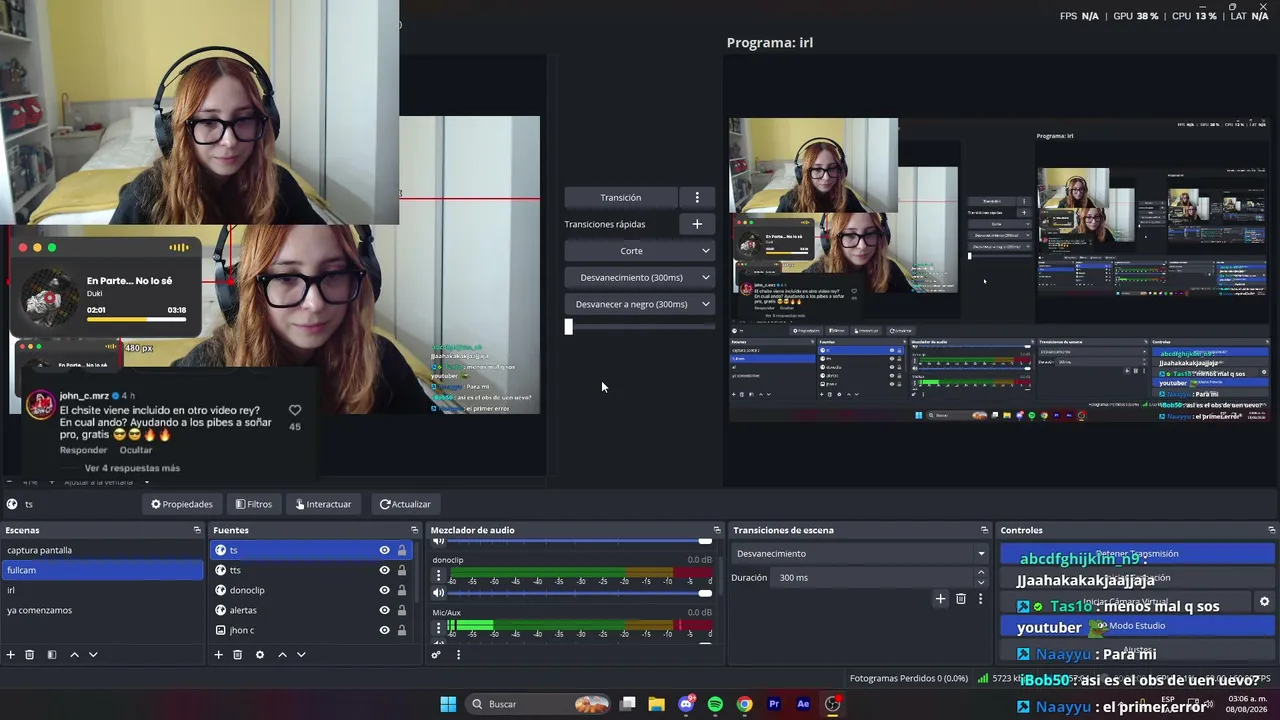1280x720 pixels.
Task: Toggle Modo Estudio in Controles
Action: point(1137,626)
